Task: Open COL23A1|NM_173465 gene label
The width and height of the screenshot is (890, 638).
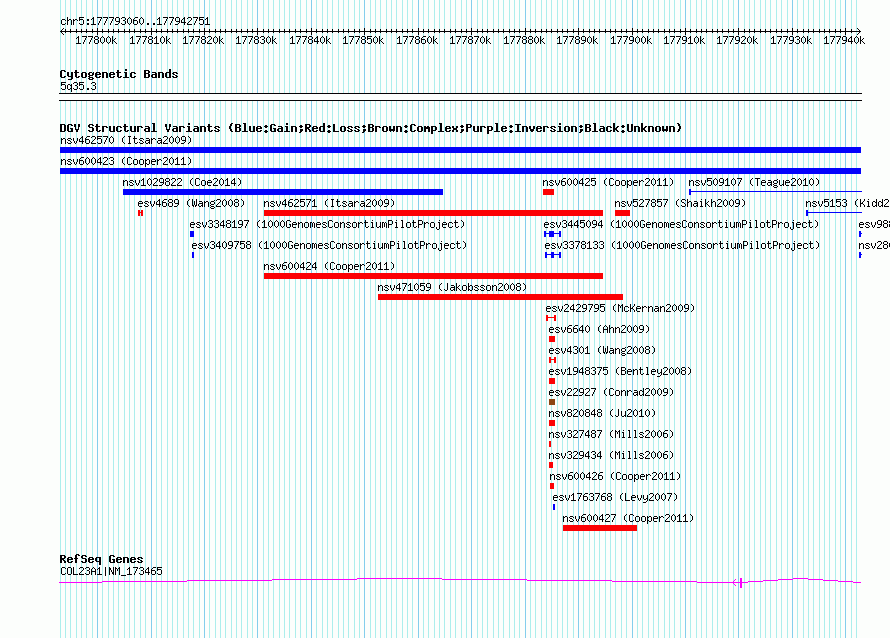Action: [x=111, y=571]
